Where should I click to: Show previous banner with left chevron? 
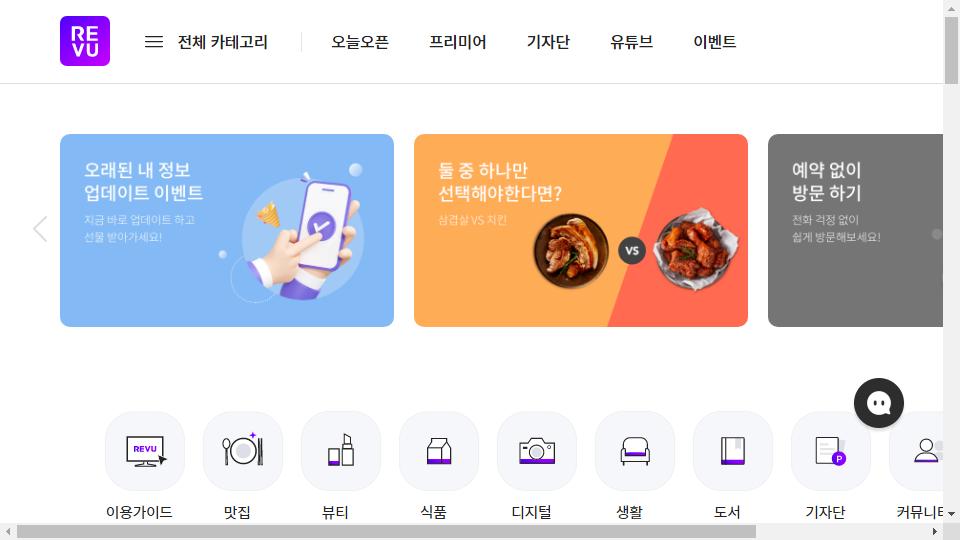click(40, 229)
